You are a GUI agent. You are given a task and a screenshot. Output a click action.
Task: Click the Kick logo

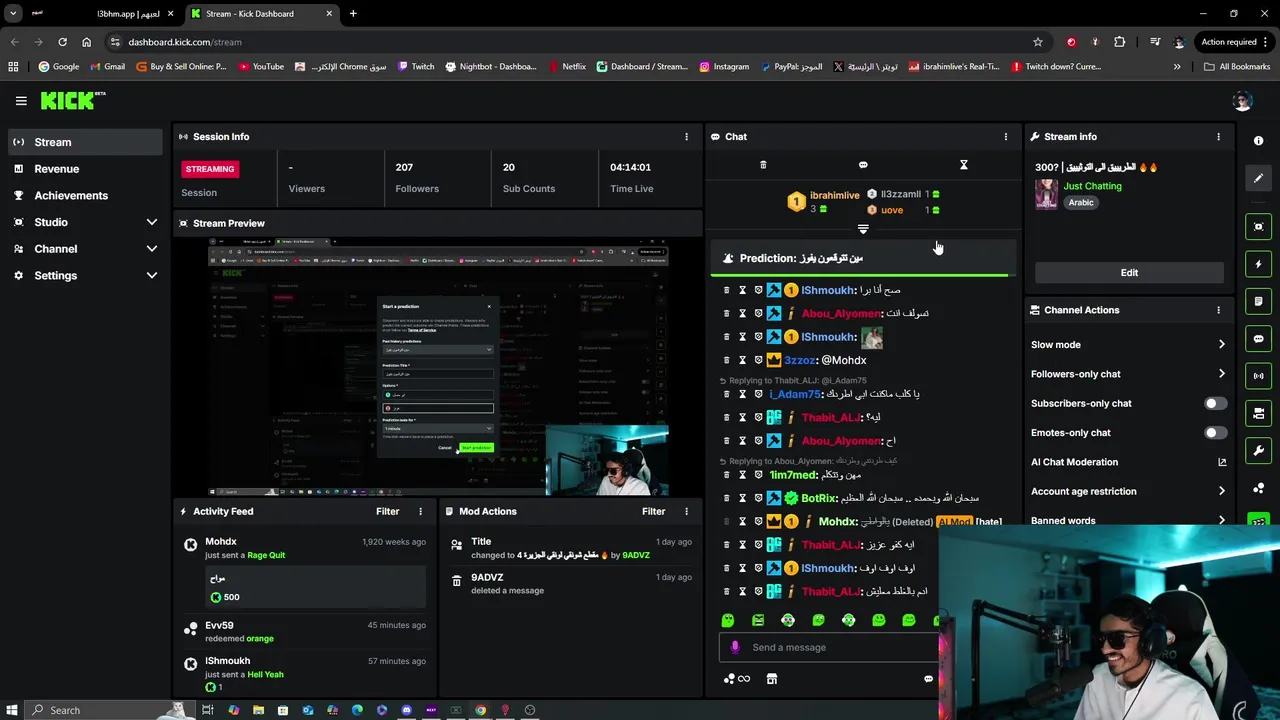(x=72, y=100)
